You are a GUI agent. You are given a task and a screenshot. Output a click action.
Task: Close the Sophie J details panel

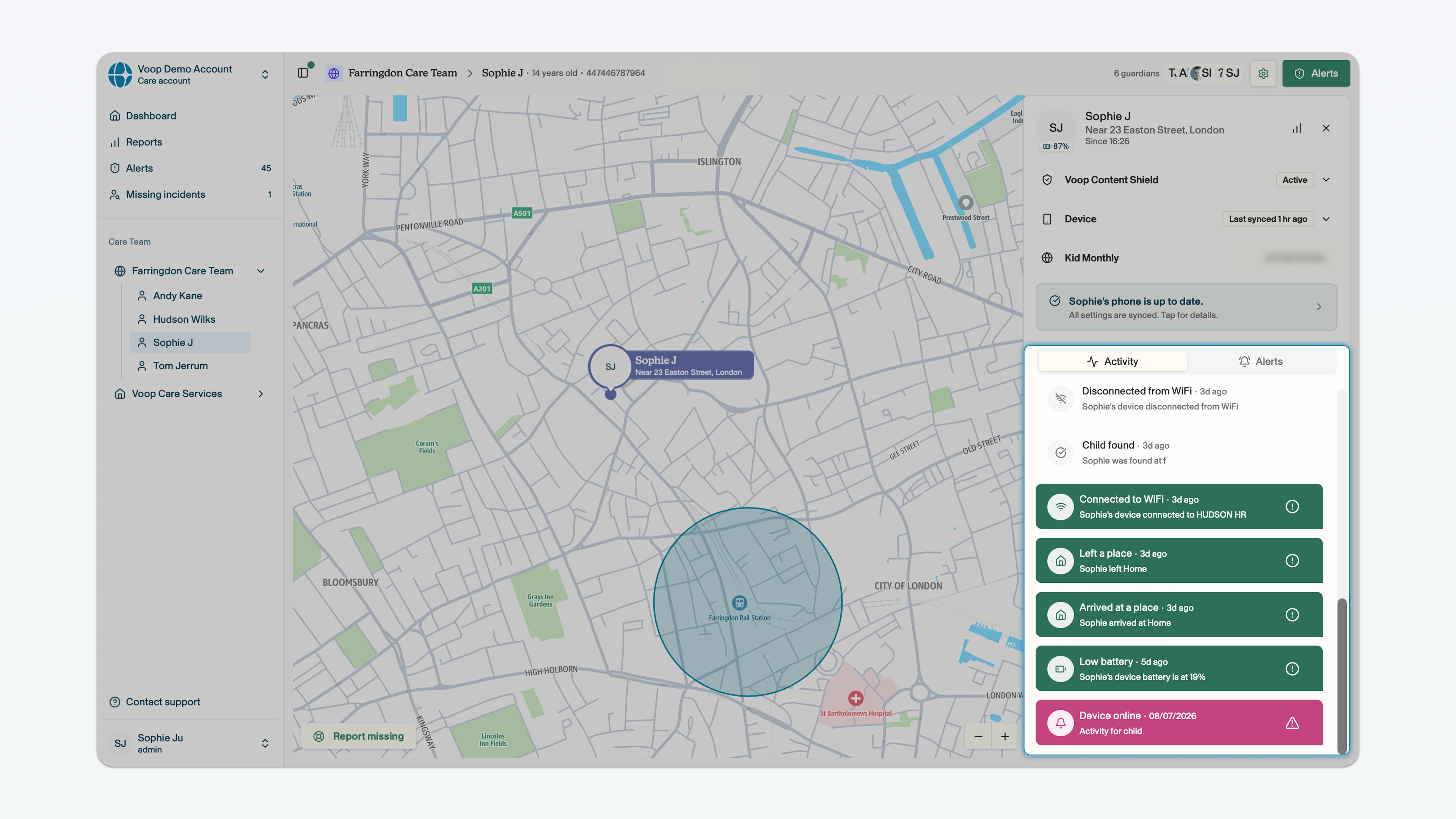[1326, 128]
